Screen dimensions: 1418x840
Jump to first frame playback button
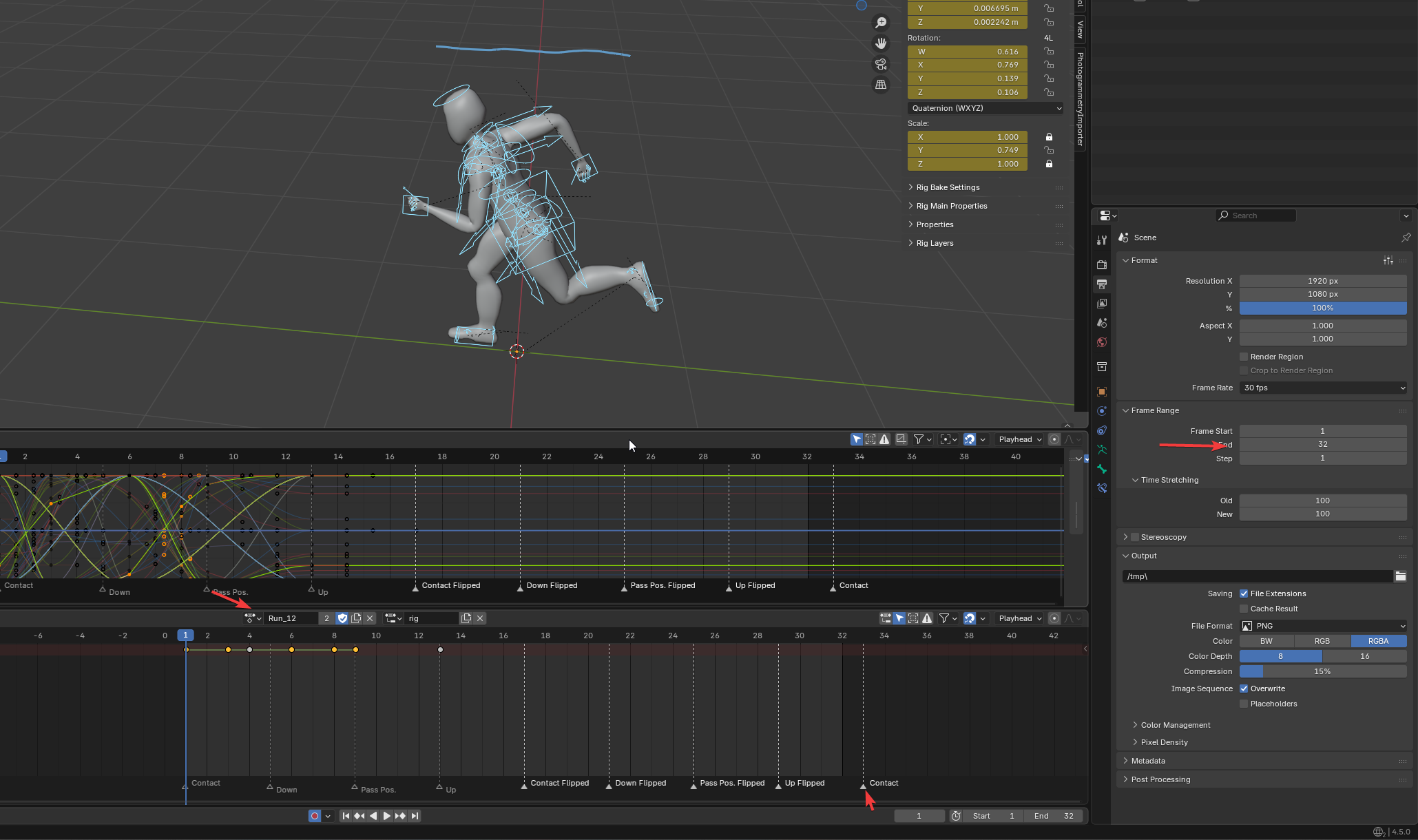tap(346, 816)
